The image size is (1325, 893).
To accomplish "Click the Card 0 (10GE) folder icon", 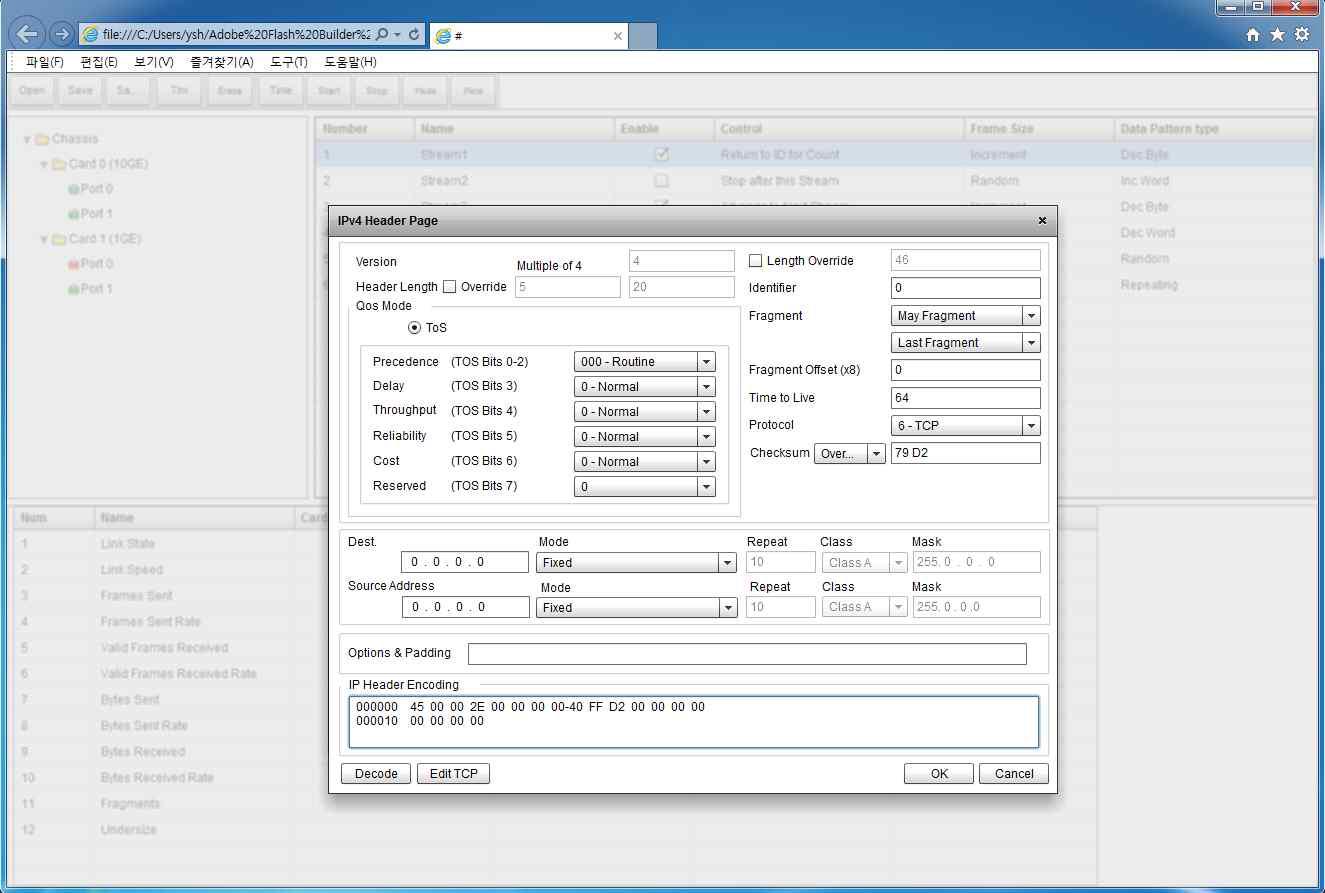I will (59, 164).
